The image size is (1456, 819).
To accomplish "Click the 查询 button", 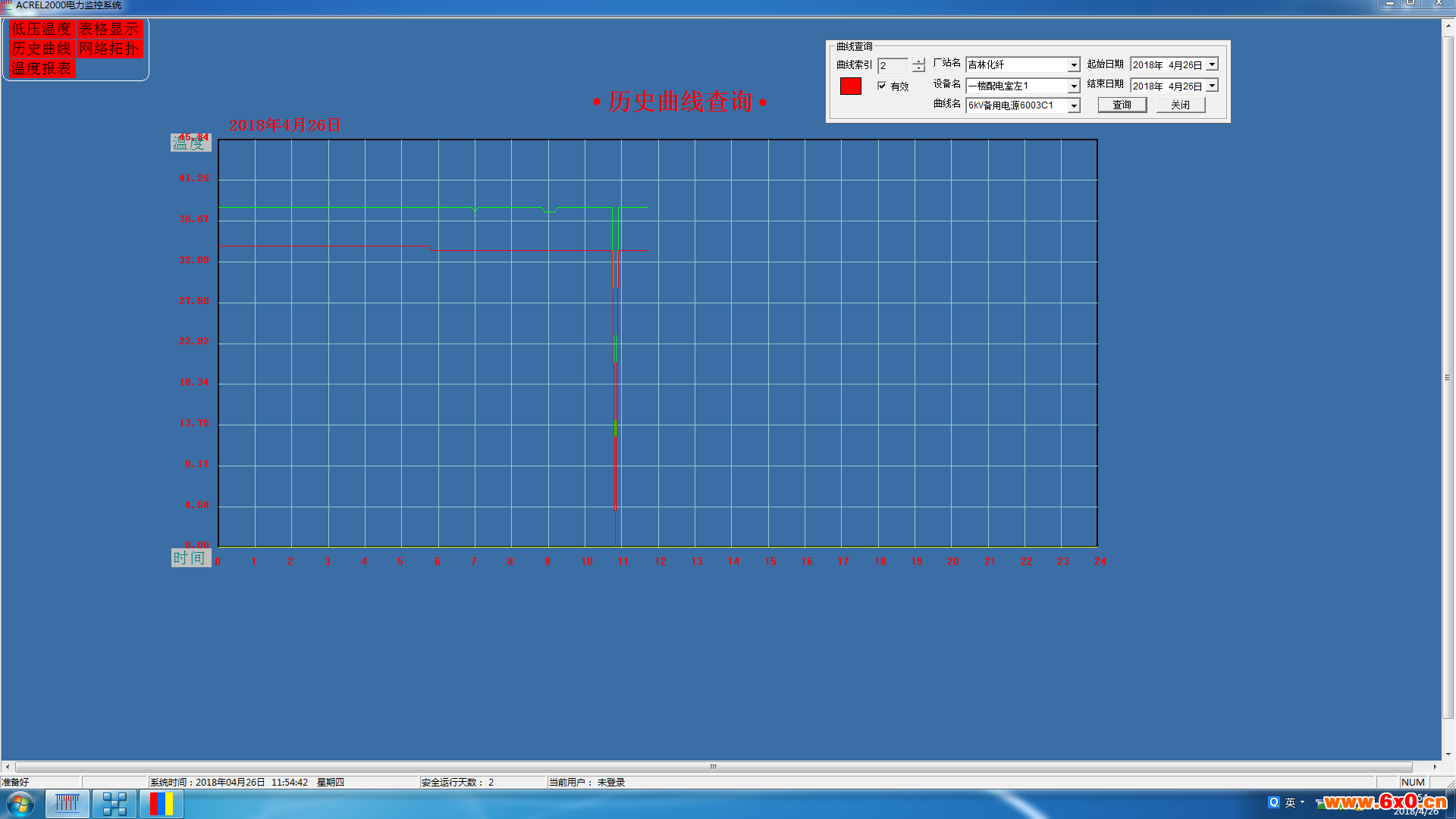I will [1122, 105].
